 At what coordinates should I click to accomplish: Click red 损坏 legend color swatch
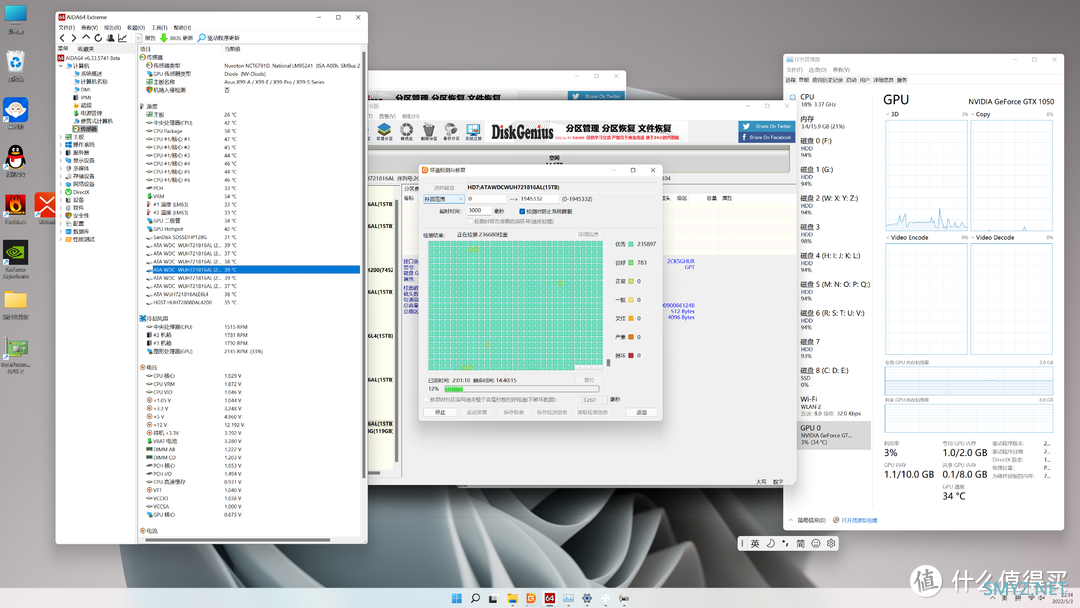point(630,356)
